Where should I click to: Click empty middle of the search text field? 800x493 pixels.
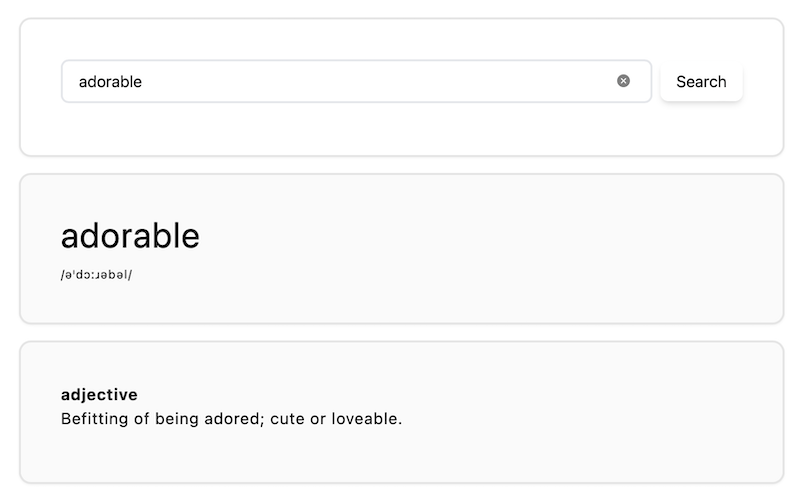(378, 82)
